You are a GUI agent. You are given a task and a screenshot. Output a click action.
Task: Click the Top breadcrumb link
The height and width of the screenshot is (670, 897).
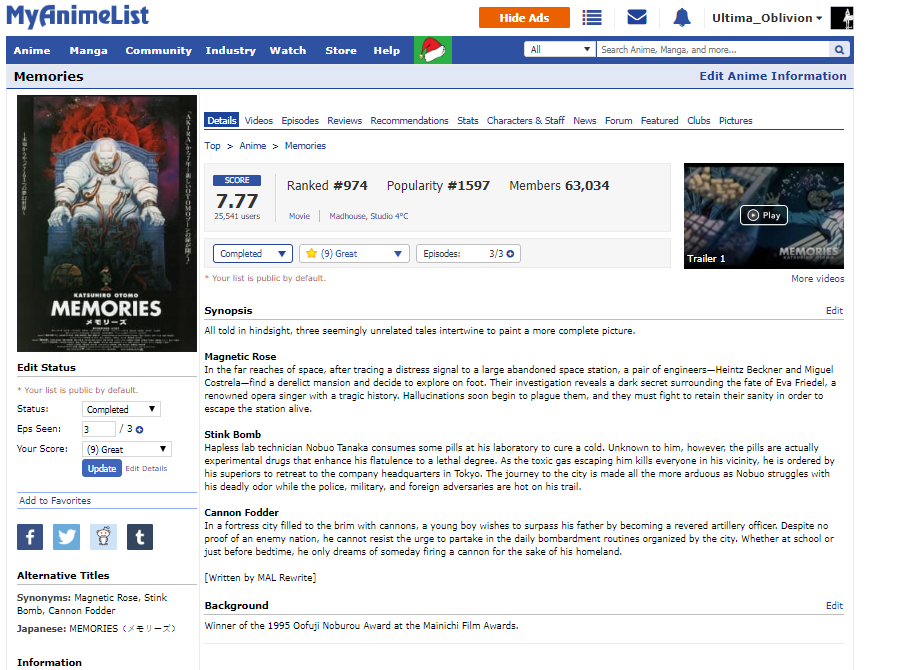pyautogui.click(x=212, y=146)
